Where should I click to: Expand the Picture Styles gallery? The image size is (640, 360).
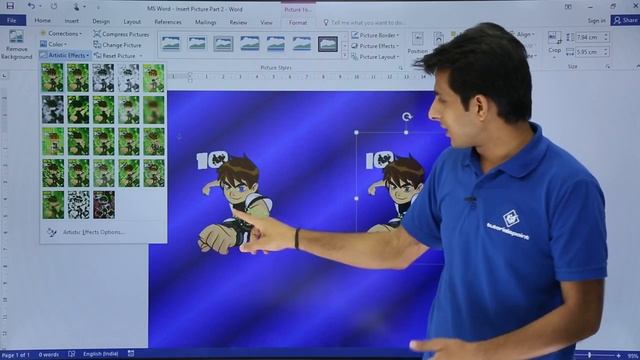pyautogui.click(x=344, y=56)
